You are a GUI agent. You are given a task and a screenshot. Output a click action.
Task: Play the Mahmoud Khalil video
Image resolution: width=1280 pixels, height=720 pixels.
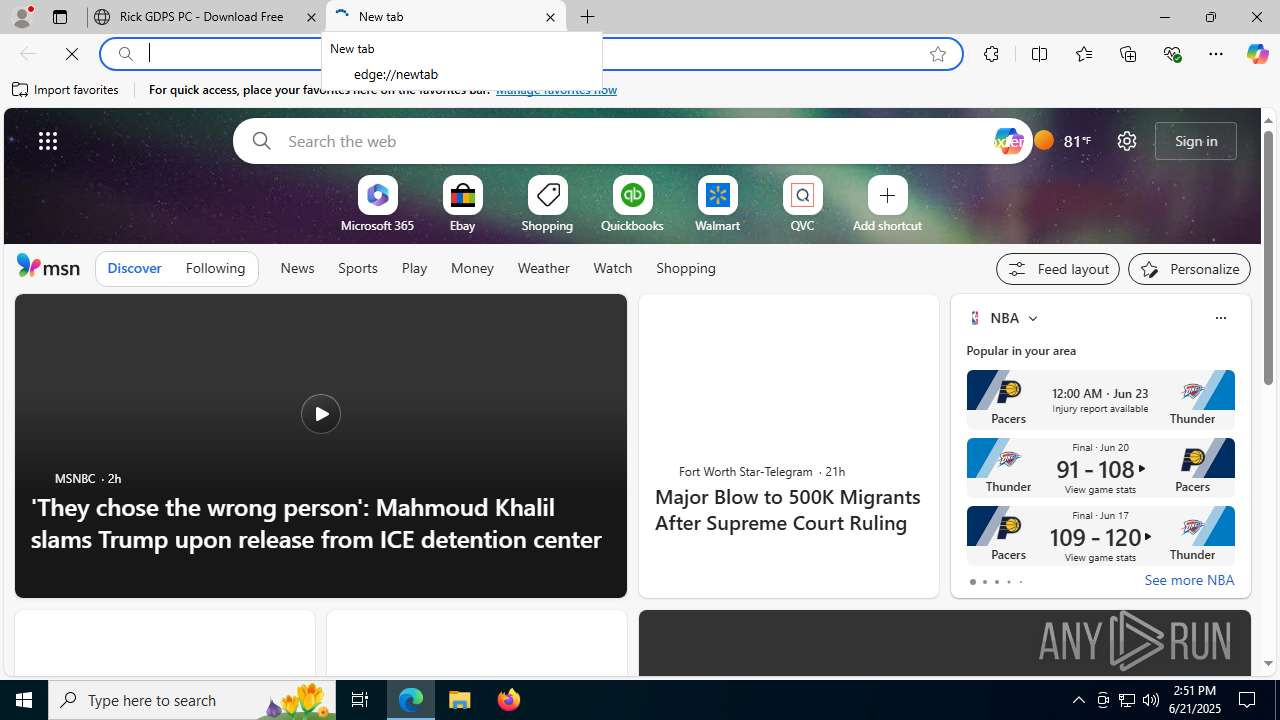pos(320,414)
